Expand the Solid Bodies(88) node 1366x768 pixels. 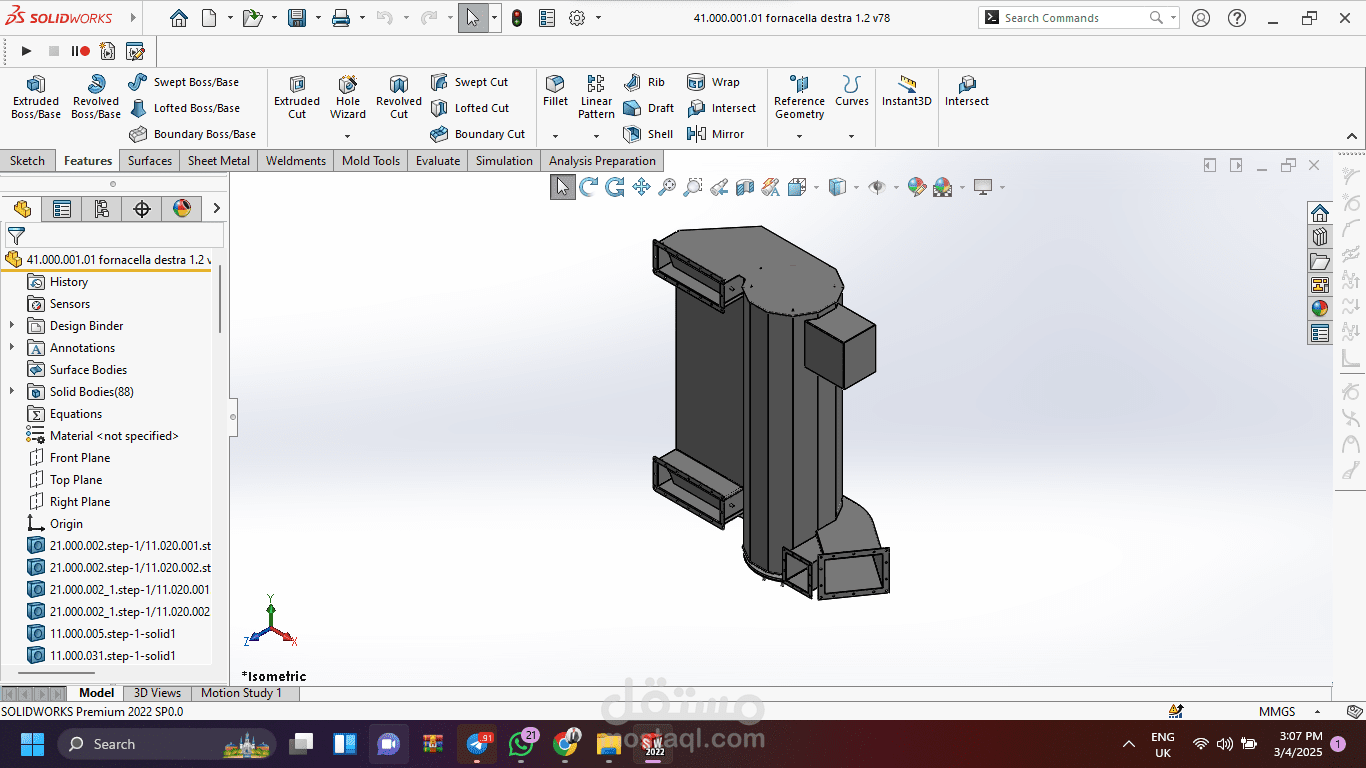coord(12,392)
